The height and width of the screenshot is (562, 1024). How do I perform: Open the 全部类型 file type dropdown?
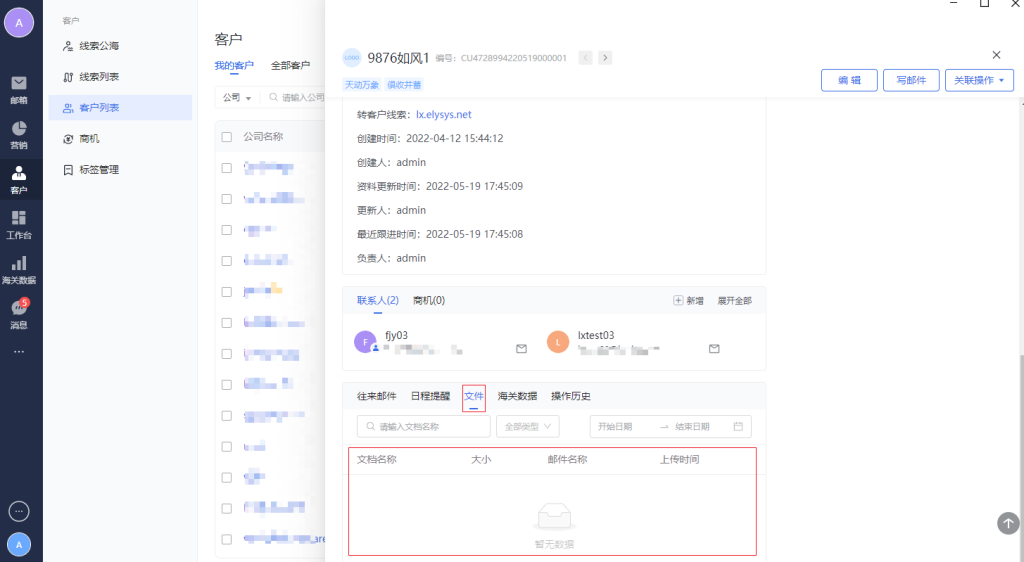[x=527, y=426]
